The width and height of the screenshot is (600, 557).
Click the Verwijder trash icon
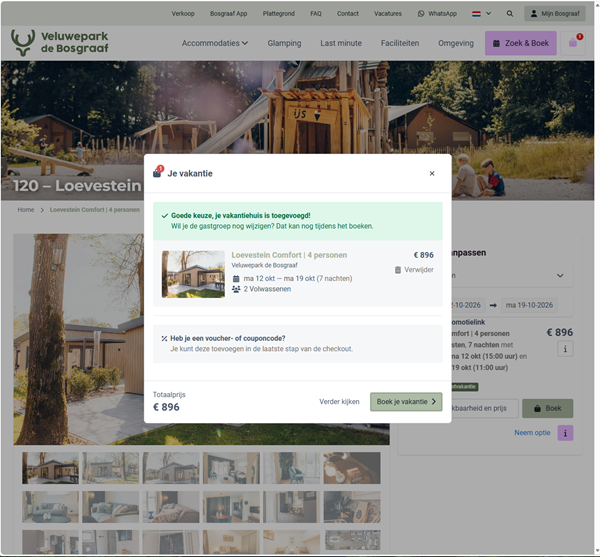click(398, 270)
